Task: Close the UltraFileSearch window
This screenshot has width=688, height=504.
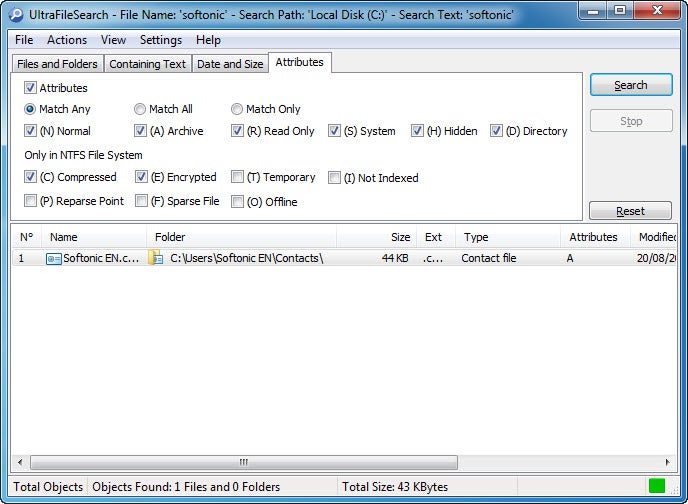Action: (657, 11)
